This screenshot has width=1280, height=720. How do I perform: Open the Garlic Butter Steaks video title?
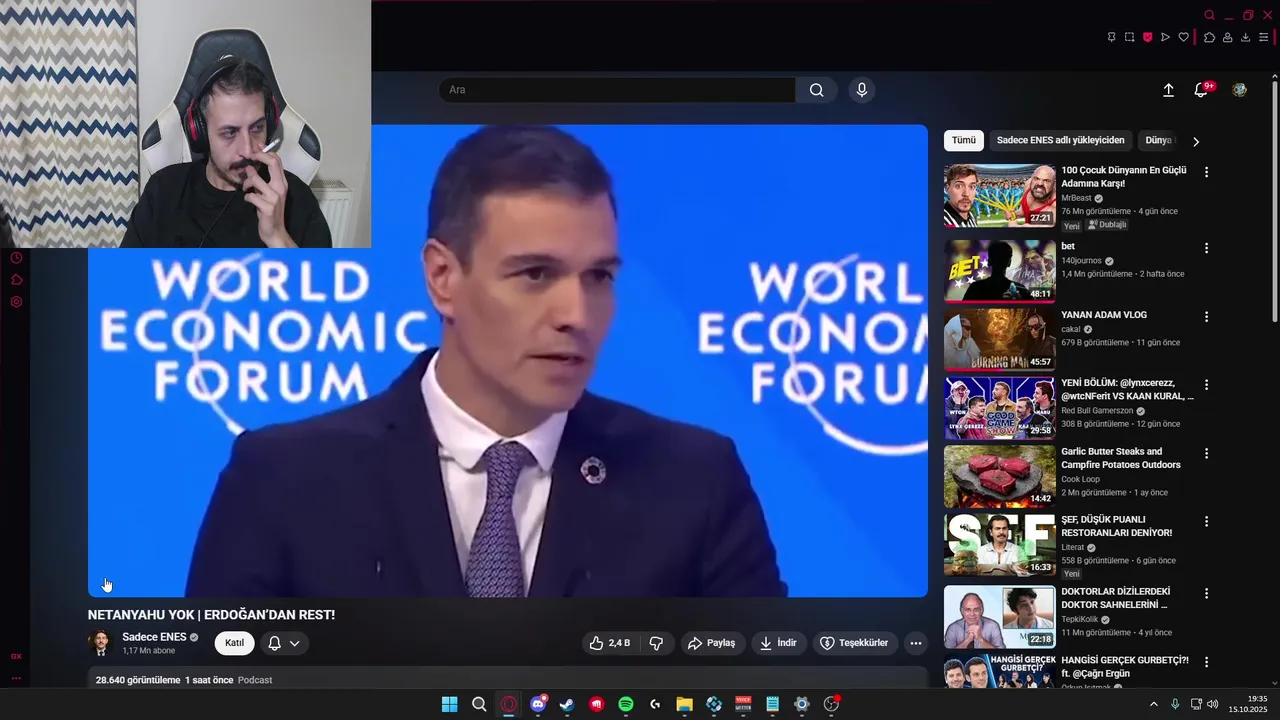(1121, 458)
